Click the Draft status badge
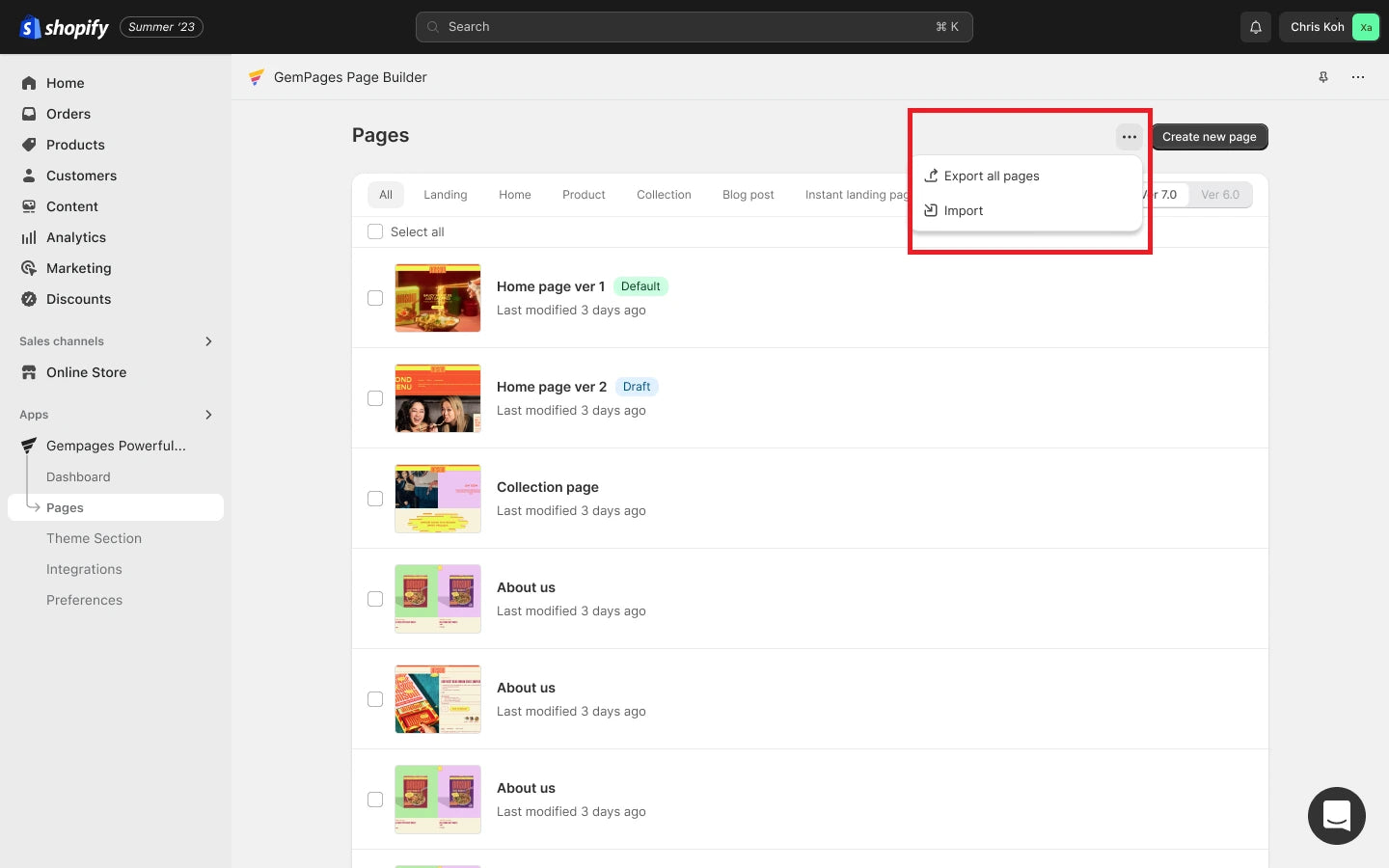The height and width of the screenshot is (868, 1389). [637, 387]
